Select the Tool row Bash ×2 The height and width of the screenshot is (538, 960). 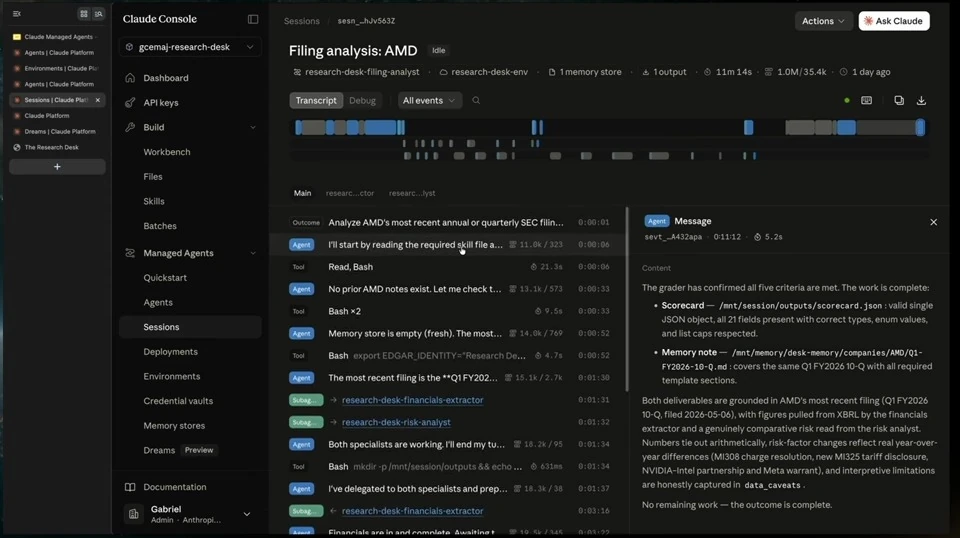click(x=449, y=311)
